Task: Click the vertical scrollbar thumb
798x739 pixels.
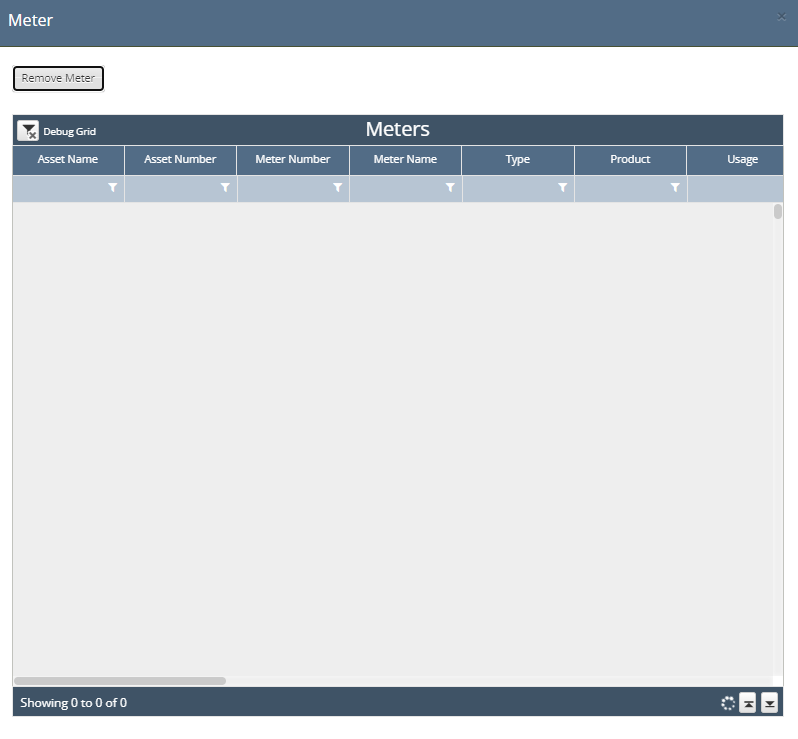Action: tap(778, 212)
